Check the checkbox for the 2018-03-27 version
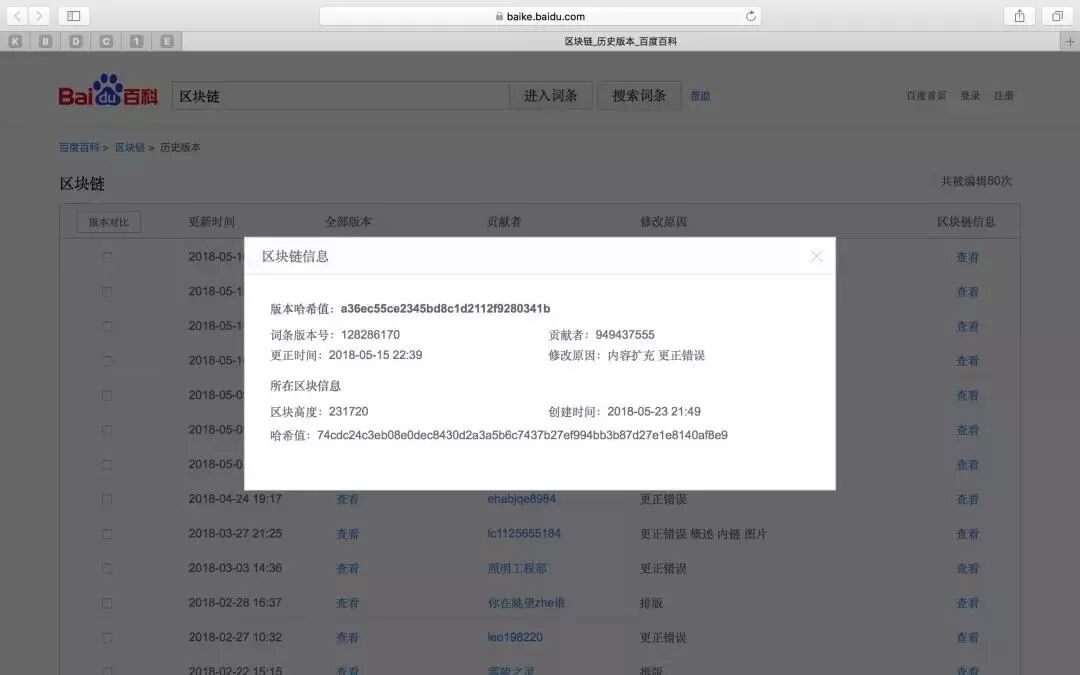 point(107,533)
